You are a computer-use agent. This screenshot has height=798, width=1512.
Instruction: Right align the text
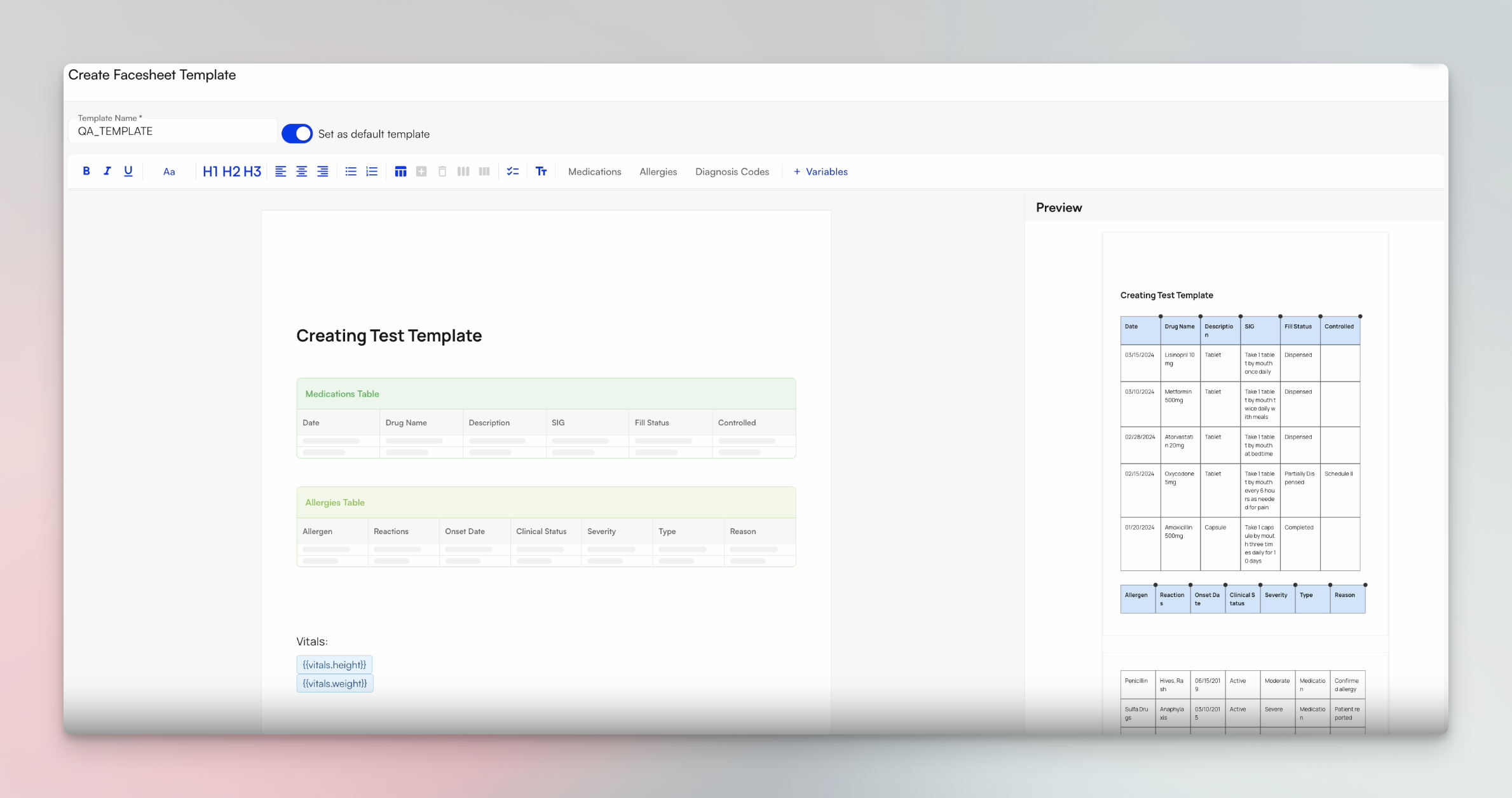point(322,172)
